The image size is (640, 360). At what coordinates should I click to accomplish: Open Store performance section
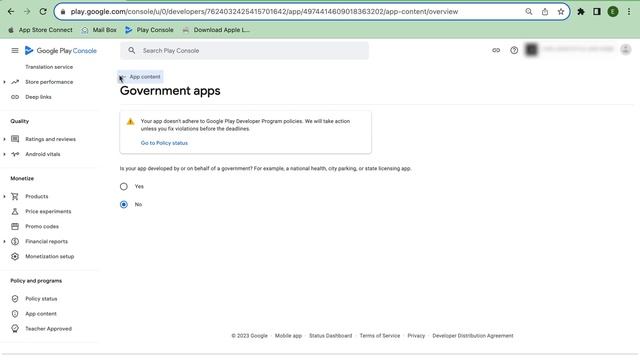[49, 82]
